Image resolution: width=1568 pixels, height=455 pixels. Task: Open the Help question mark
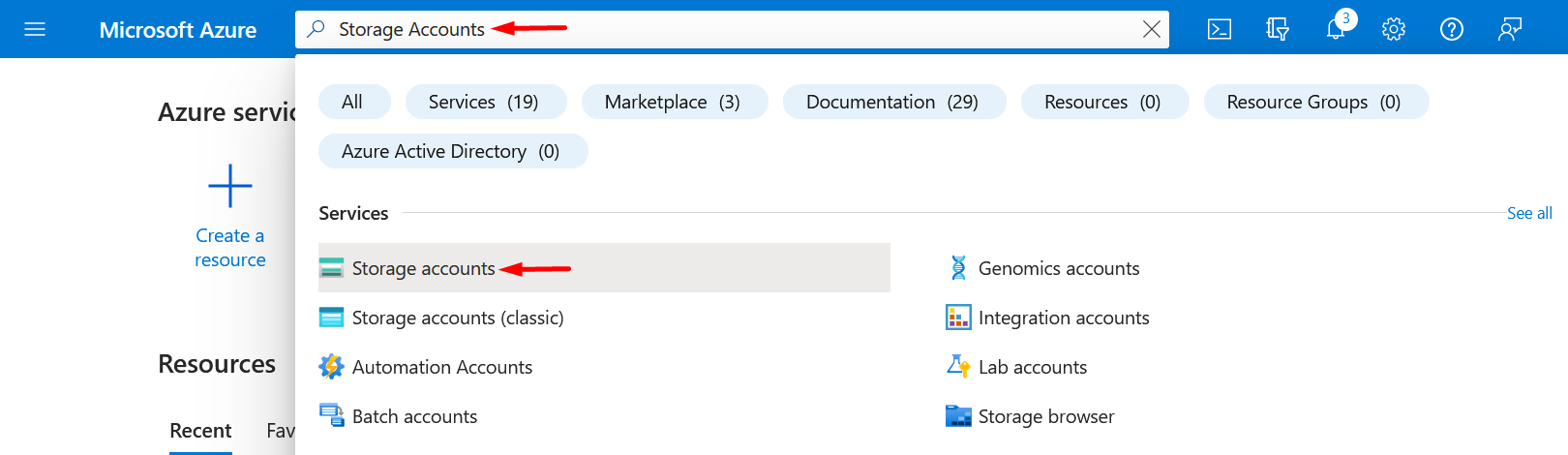pos(1452,29)
